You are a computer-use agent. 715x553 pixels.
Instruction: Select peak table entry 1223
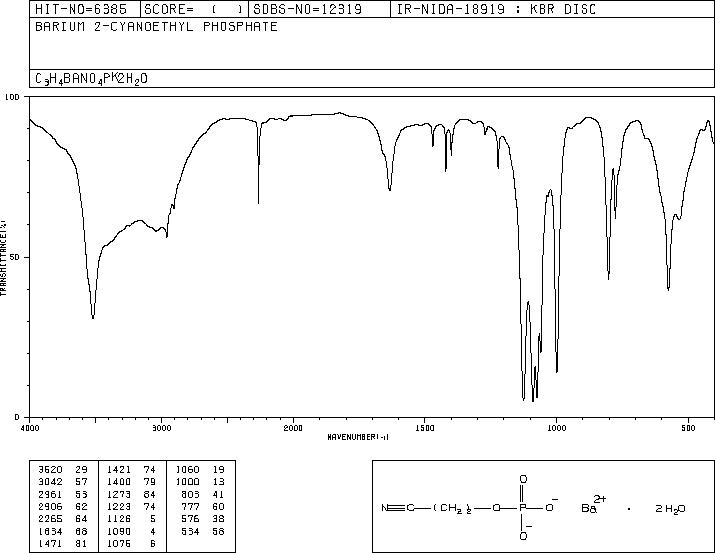coord(131,506)
